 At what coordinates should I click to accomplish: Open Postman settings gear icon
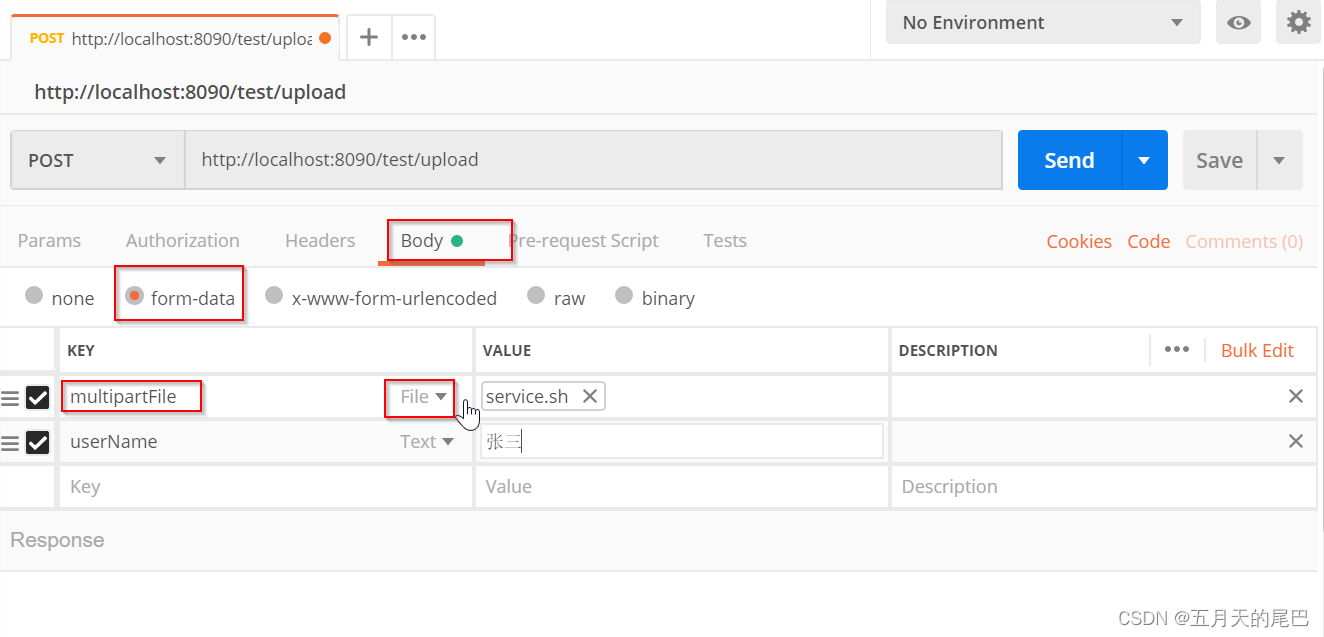pyautogui.click(x=1298, y=22)
